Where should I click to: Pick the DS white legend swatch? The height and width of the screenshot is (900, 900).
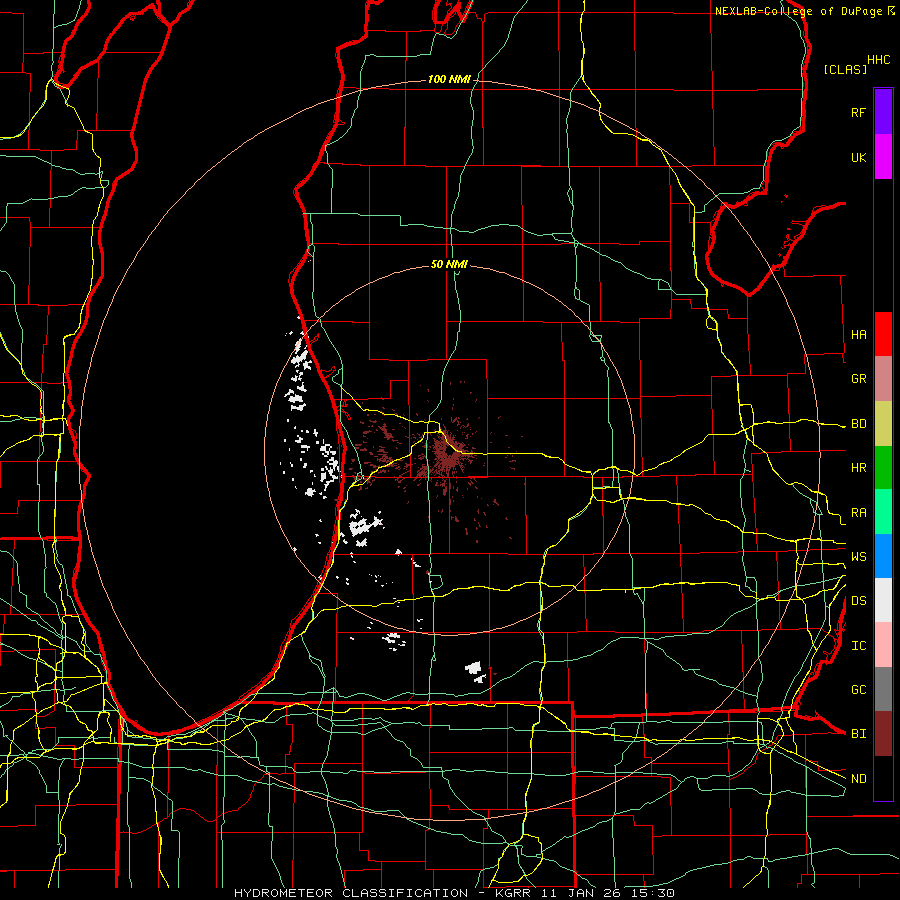click(x=883, y=600)
